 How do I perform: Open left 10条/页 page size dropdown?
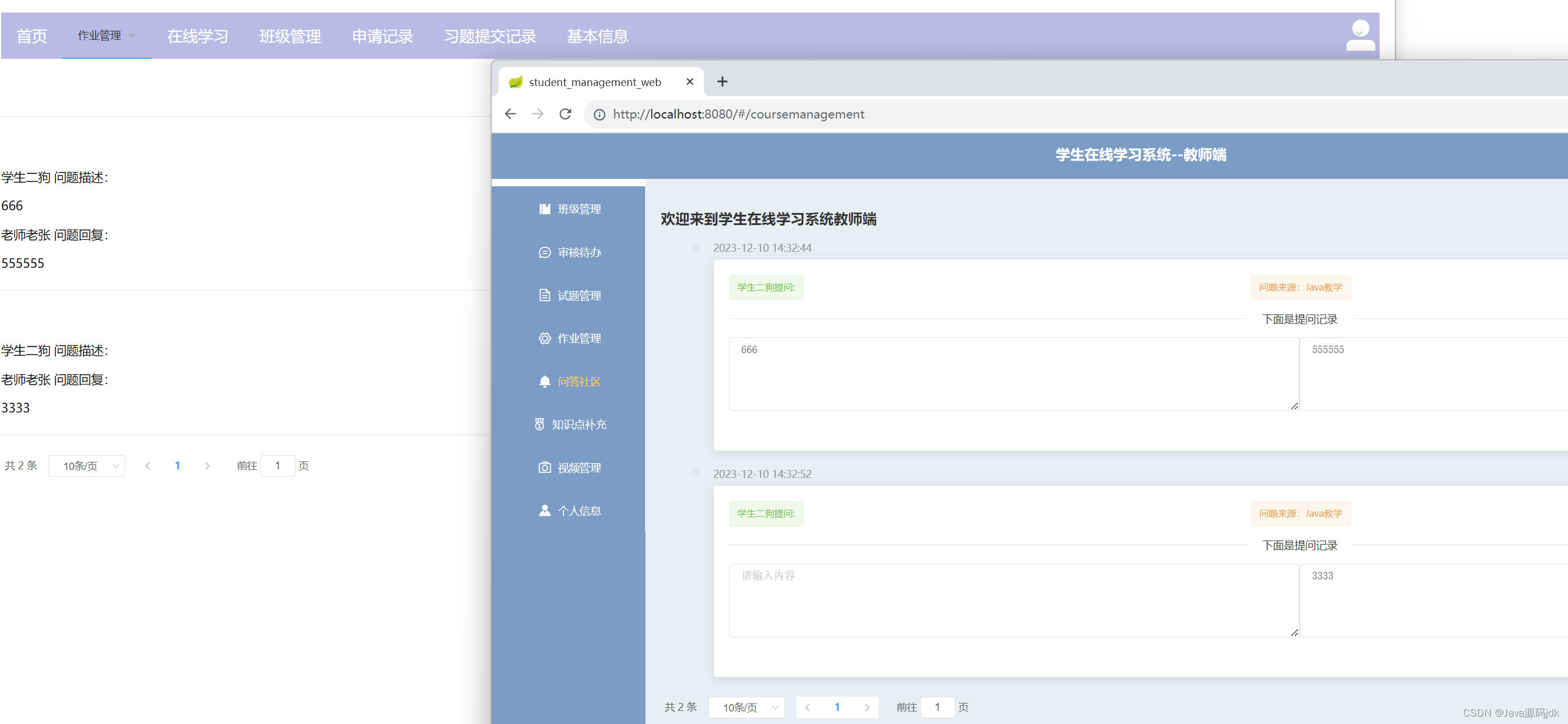pyautogui.click(x=87, y=465)
